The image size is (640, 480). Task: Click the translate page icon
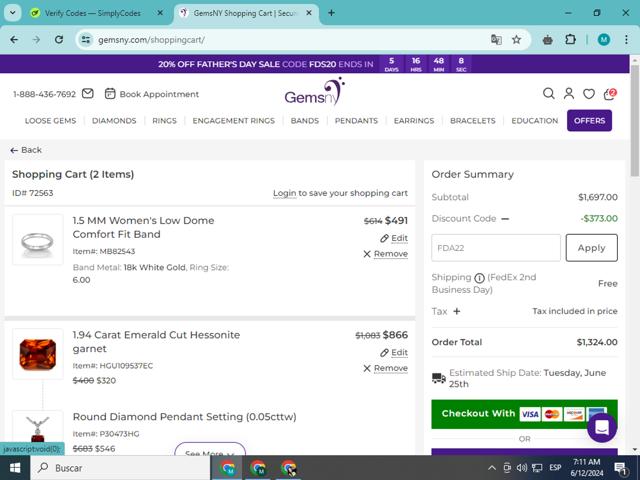(496, 40)
